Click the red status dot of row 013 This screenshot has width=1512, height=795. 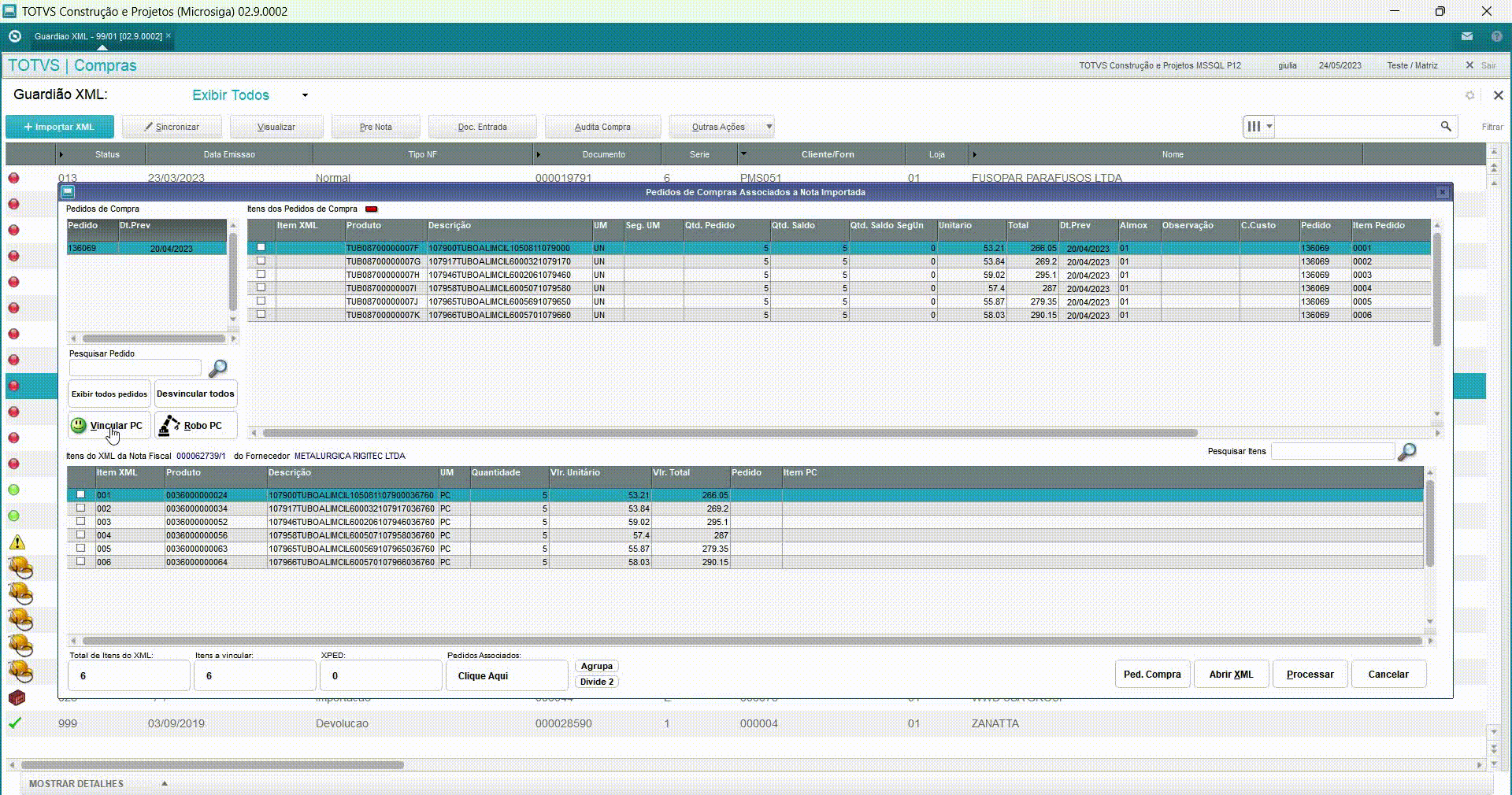[x=13, y=178]
